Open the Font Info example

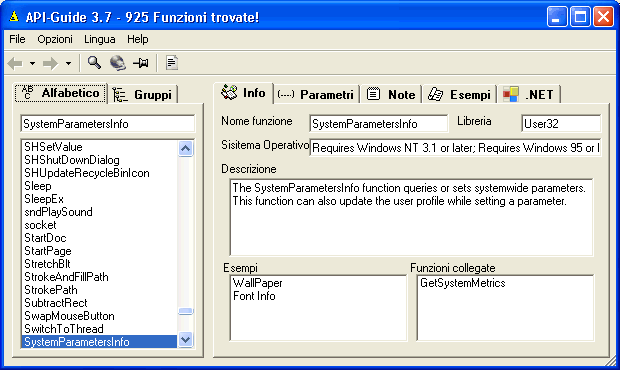254,296
